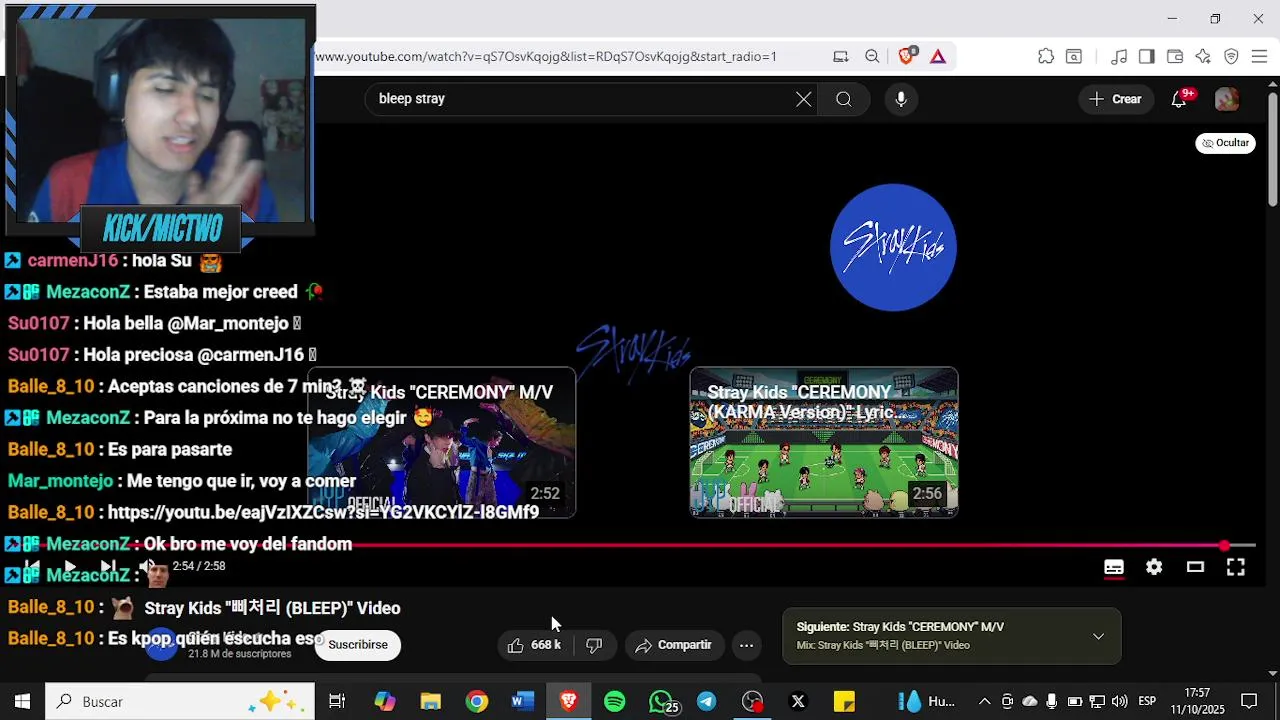Image resolution: width=1280 pixels, height=720 pixels.
Task: Open Windows Start menu
Action: (x=22, y=702)
